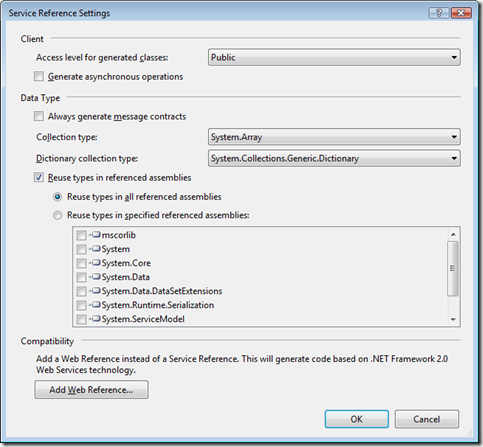Click the System.Core label text
This screenshot has width=483, height=447.
coord(126,263)
